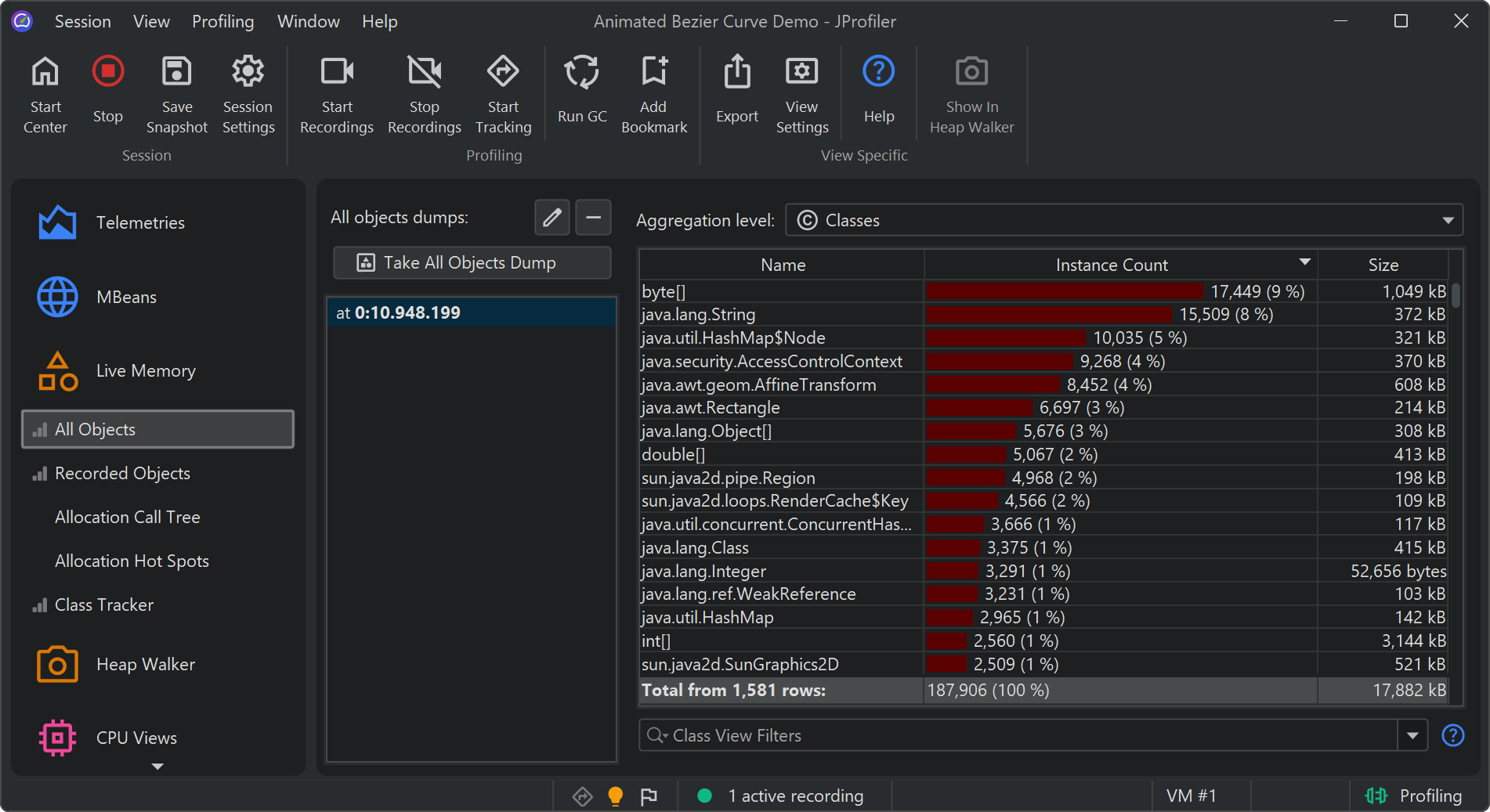Expand more sidebar sections with bottom arrow
The image size is (1490, 812).
coord(157,767)
